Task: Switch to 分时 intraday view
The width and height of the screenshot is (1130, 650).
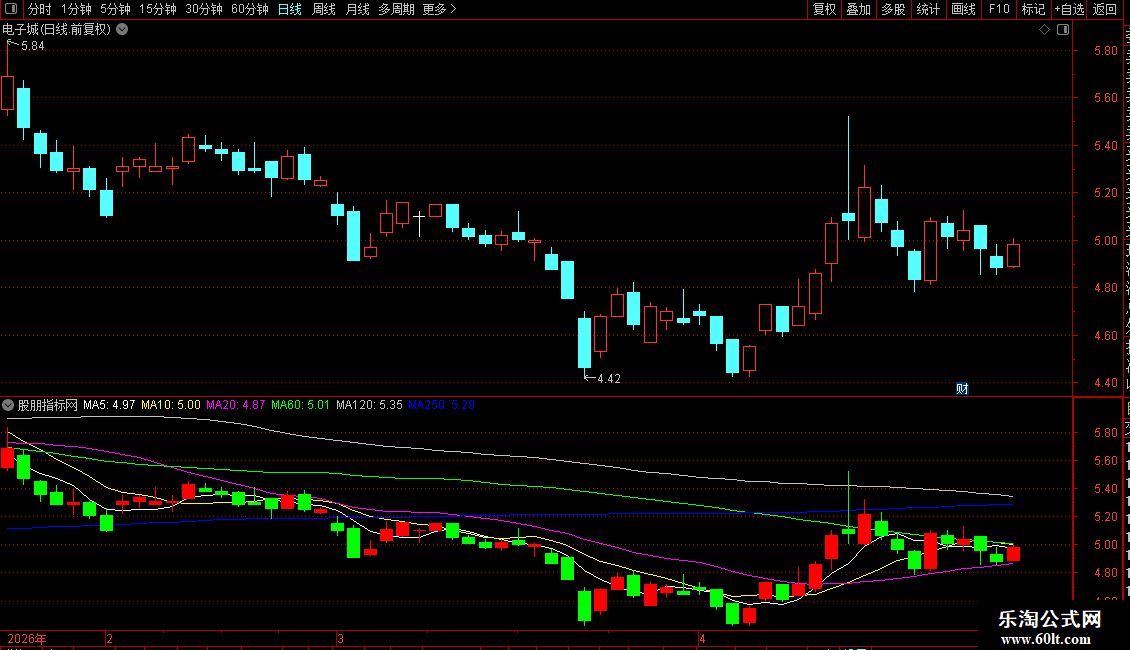Action: click(40, 9)
